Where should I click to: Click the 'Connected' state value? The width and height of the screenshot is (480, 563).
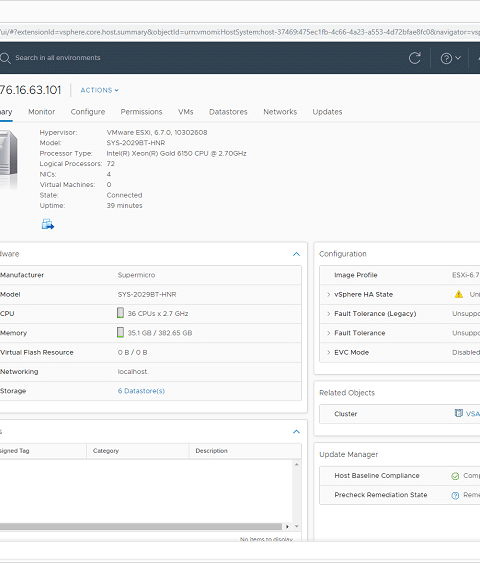pos(124,195)
